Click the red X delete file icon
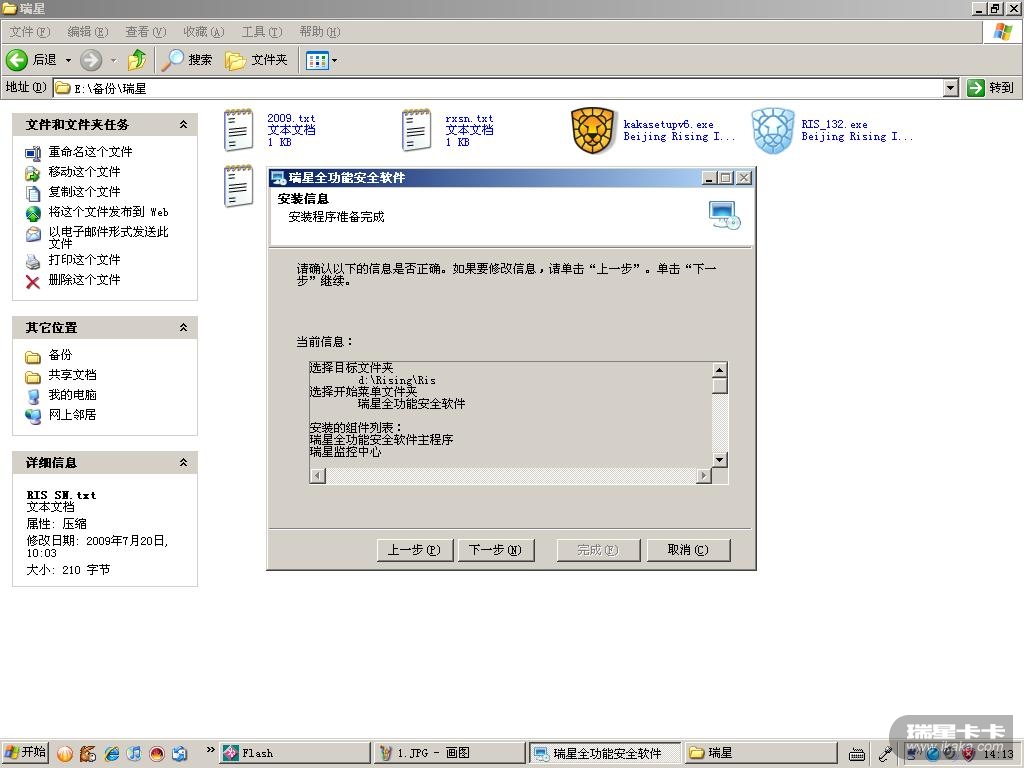The height and width of the screenshot is (768, 1024). (33, 281)
